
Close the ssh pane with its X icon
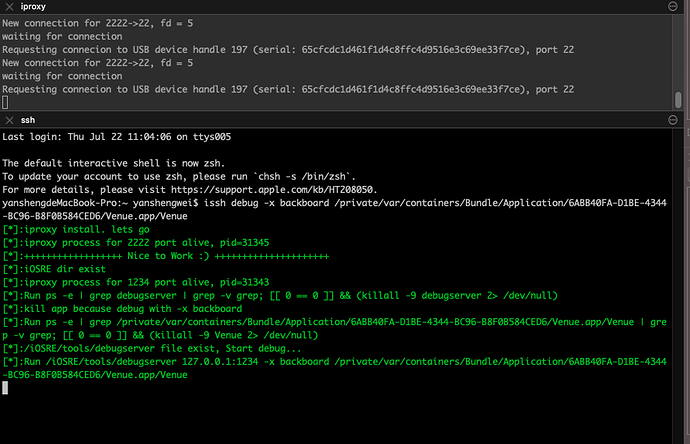11,120
